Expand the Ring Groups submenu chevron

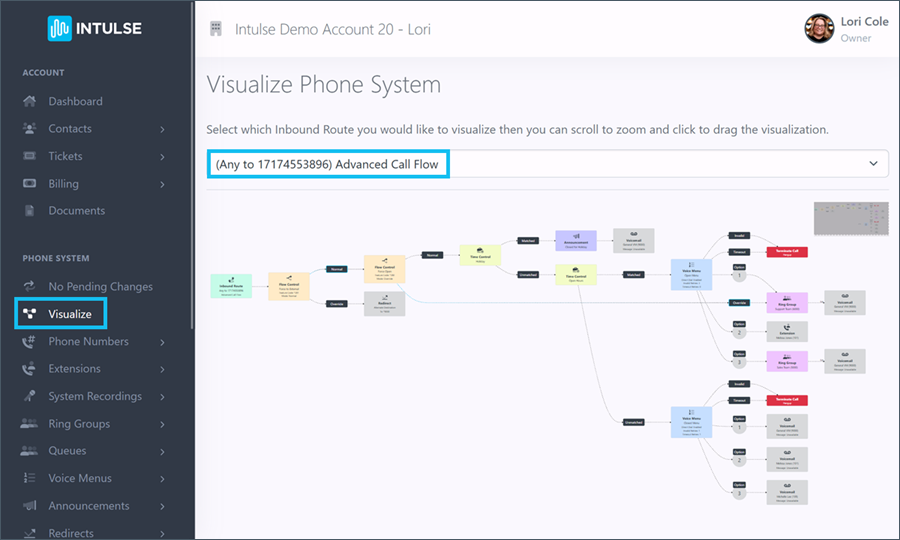[x=162, y=424]
